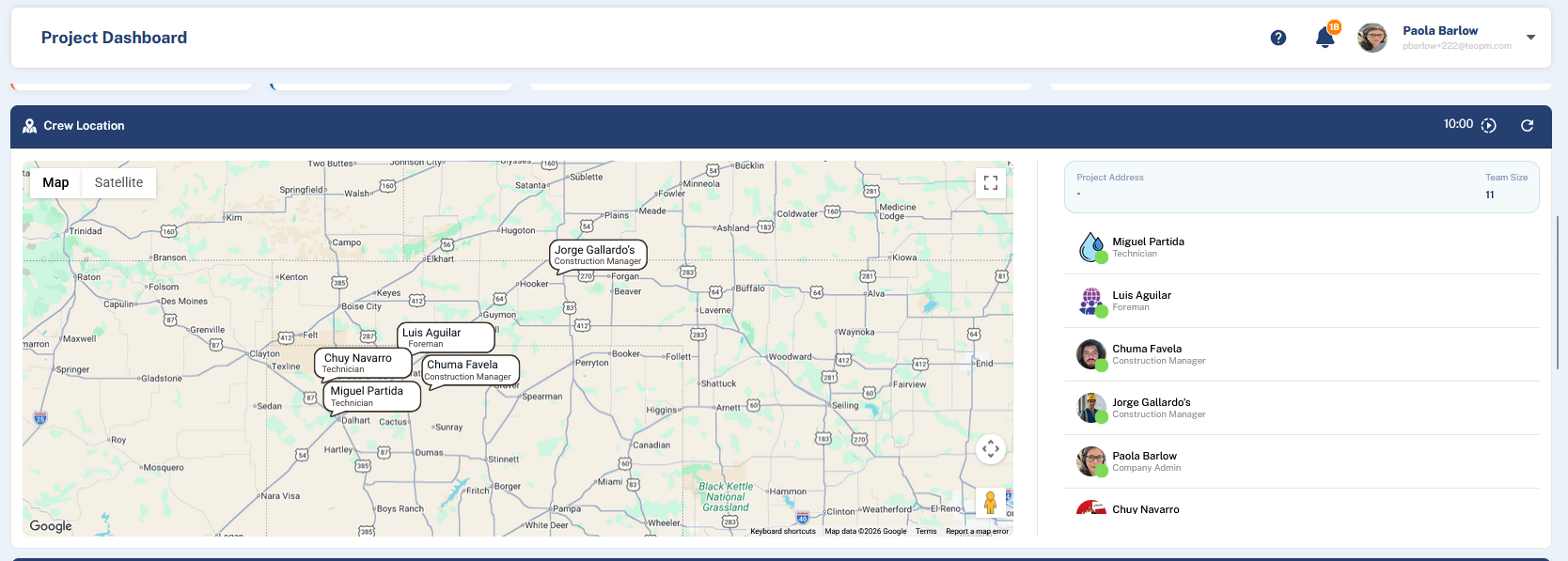Viewport: 1568px width, 561px height.
Task: Click Chuma Favela's profile photo
Action: coord(1091,354)
